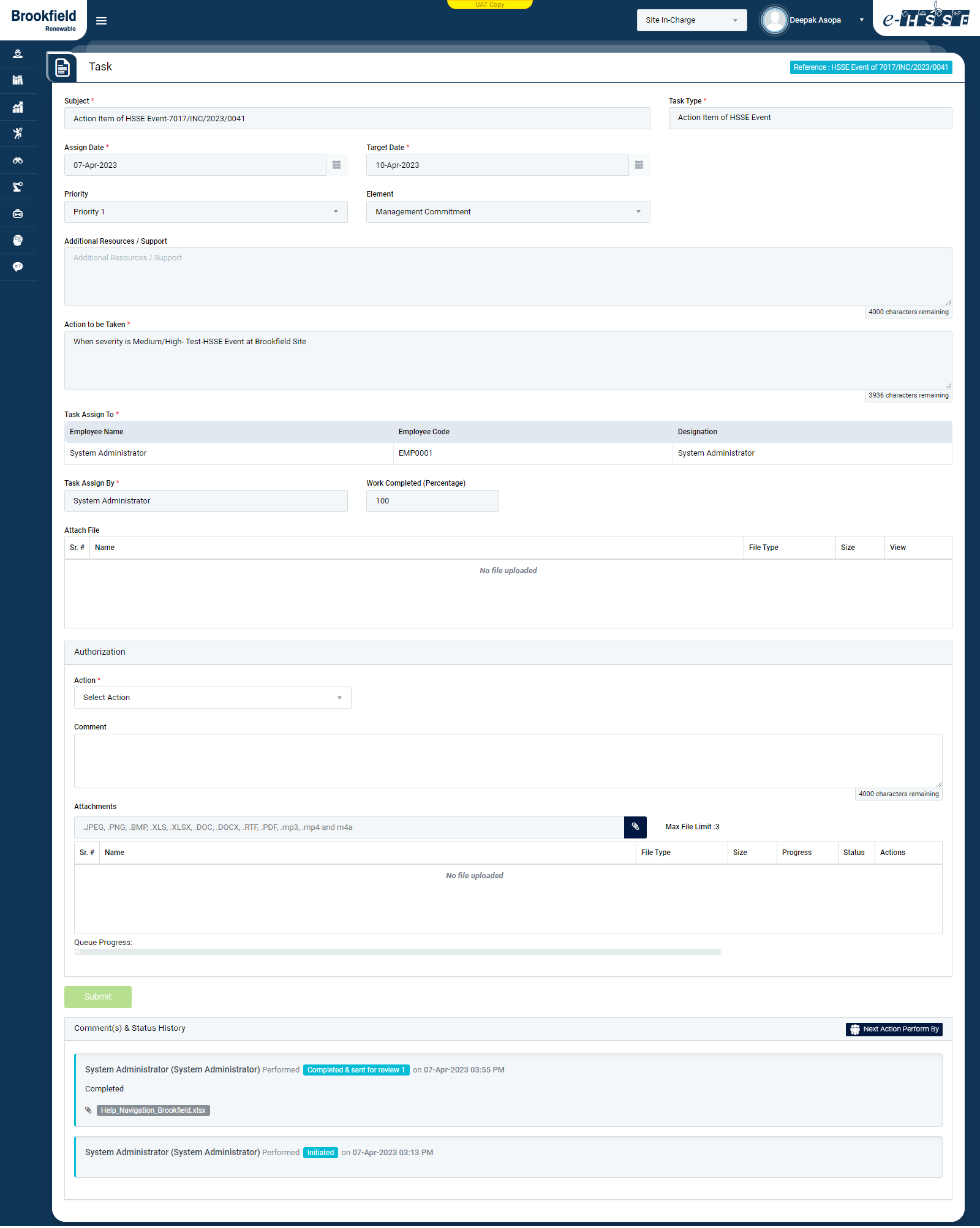The width and height of the screenshot is (980, 1228).
Task: Click the Action to be Taken textarea
Action: [x=508, y=360]
